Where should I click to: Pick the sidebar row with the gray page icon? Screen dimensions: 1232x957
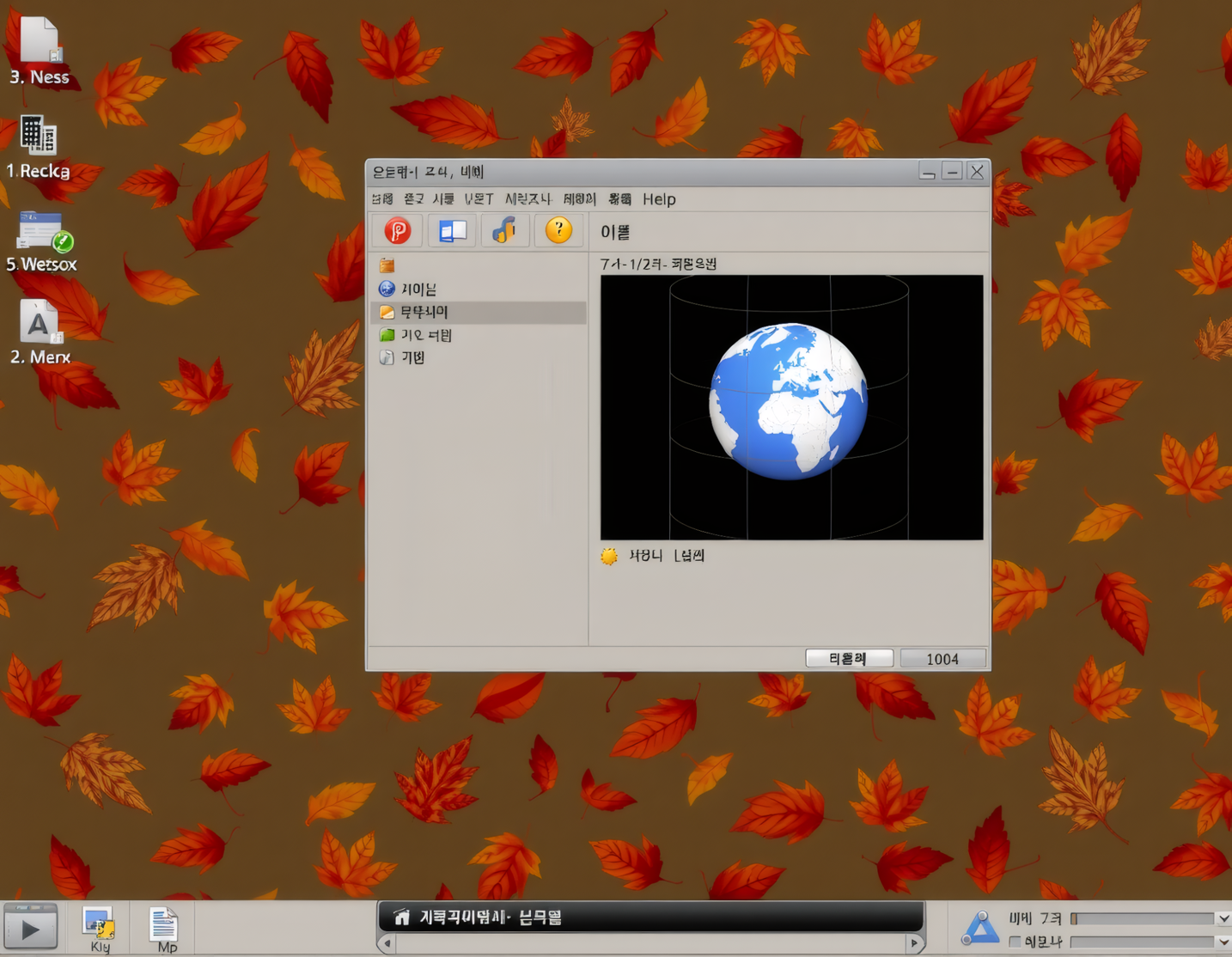[x=479, y=357]
